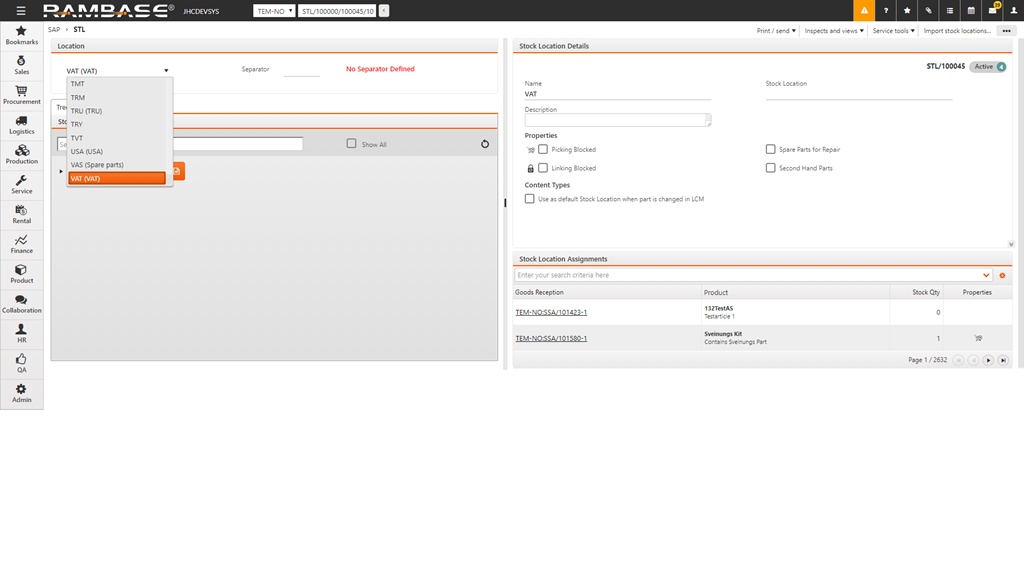Toggle the Second Hand Parts checkbox
This screenshot has height=566, width=1024.
[770, 168]
